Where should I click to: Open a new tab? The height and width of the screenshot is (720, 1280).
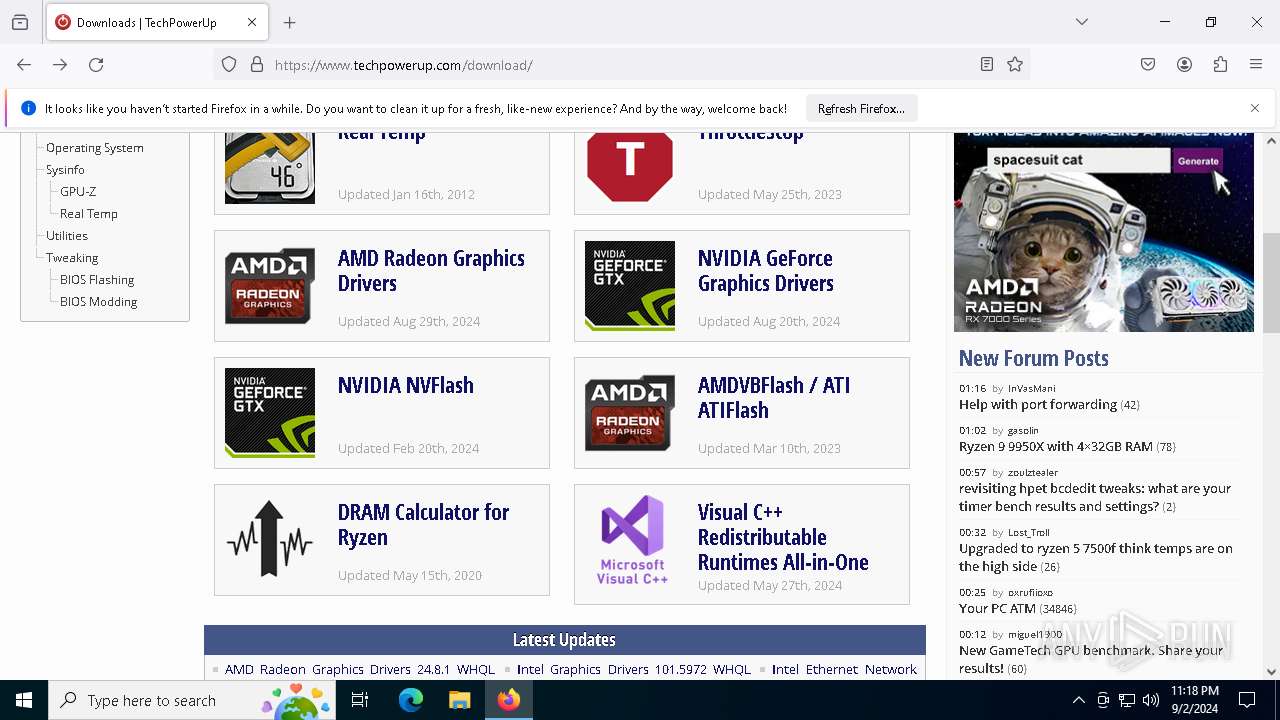(290, 22)
